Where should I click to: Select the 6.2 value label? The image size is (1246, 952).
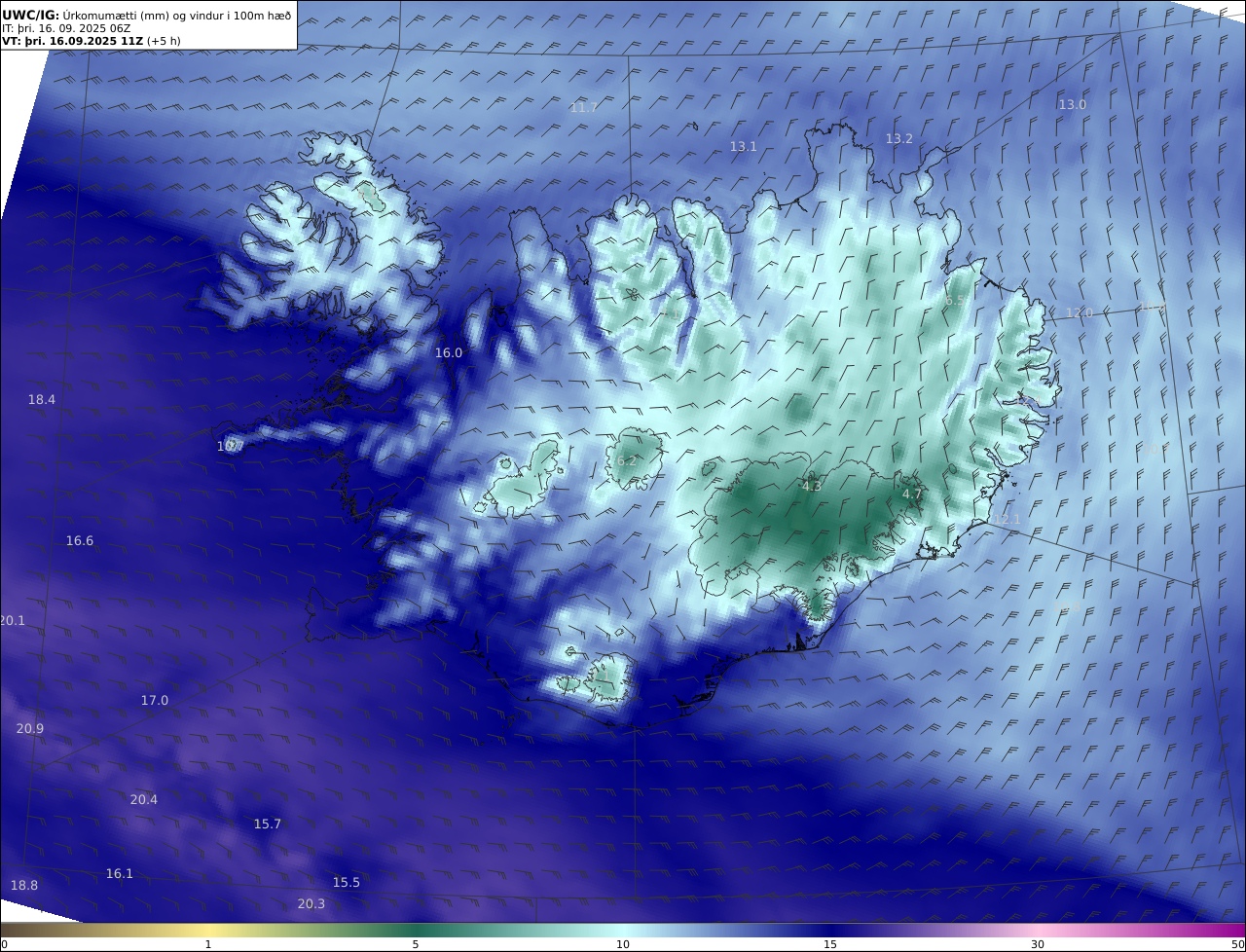pos(627,461)
